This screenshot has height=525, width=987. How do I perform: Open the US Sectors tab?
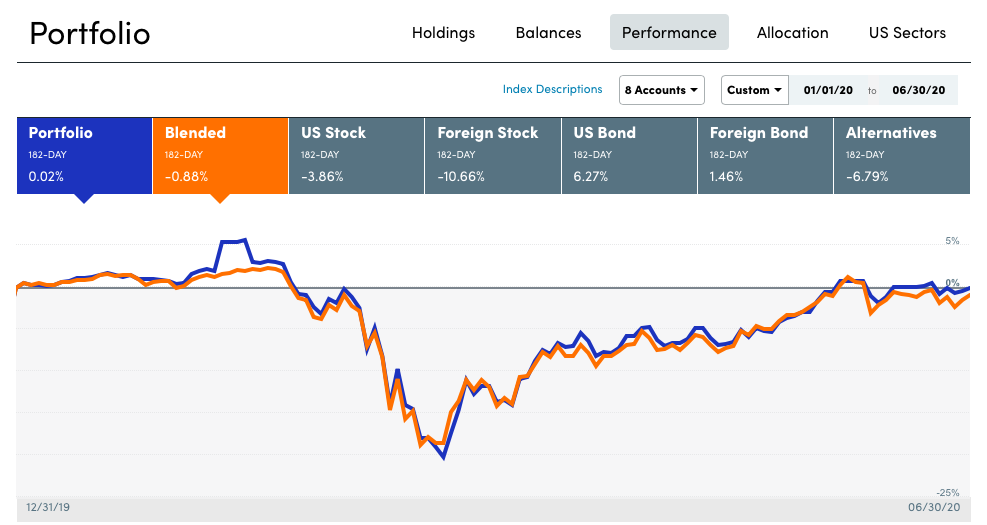click(x=907, y=33)
